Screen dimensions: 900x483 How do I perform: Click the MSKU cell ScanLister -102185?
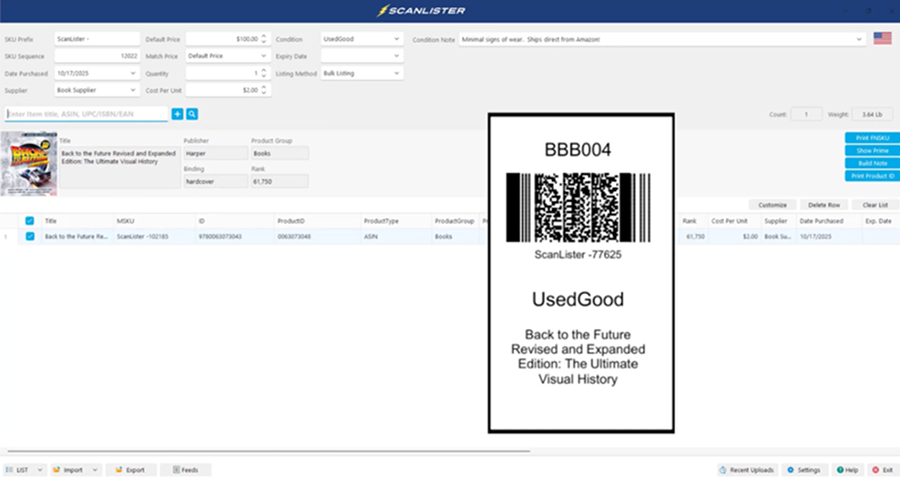click(154, 236)
